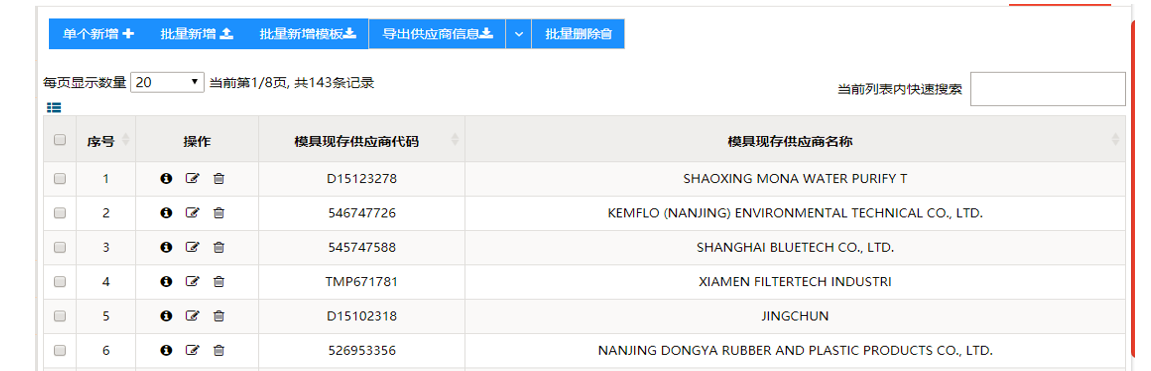Delete row 1 SHAOXING MONA entry

click(x=218, y=179)
